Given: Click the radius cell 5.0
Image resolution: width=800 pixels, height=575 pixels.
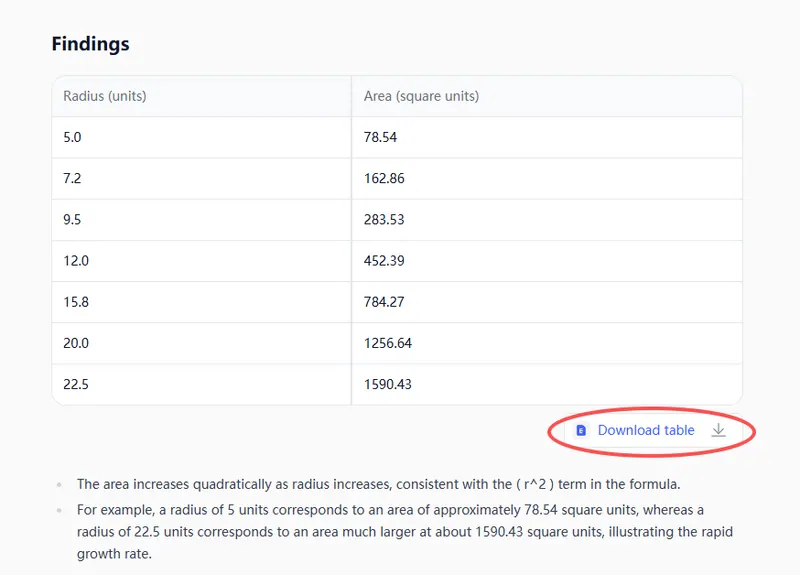Looking at the screenshot, I should click(72, 137).
